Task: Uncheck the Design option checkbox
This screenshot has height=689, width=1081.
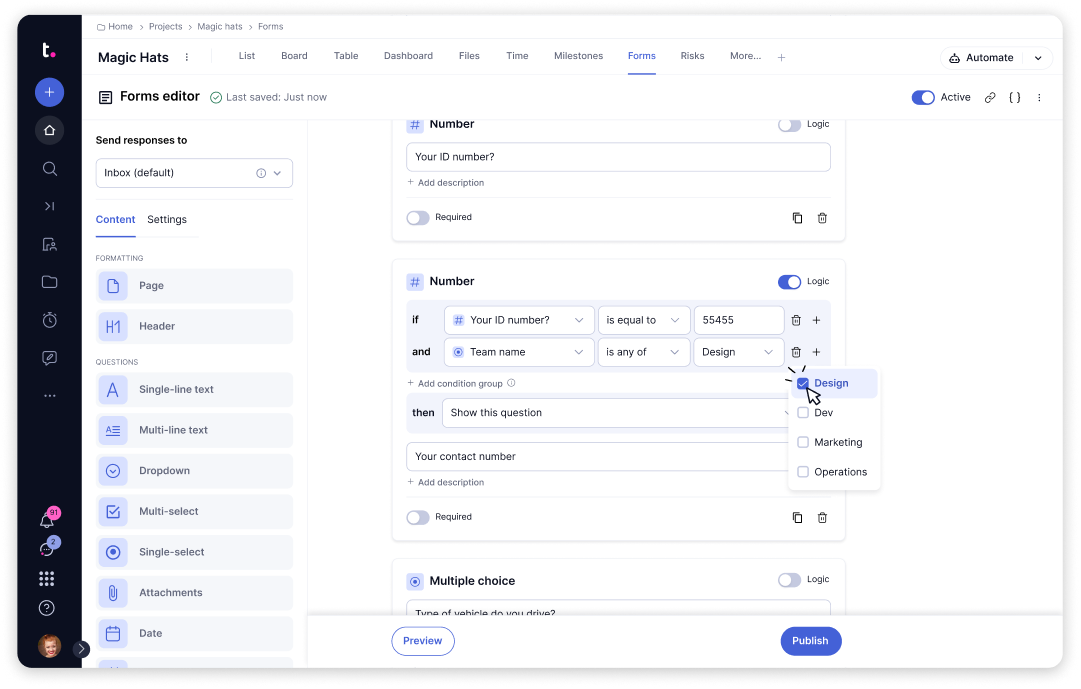Action: (x=803, y=383)
